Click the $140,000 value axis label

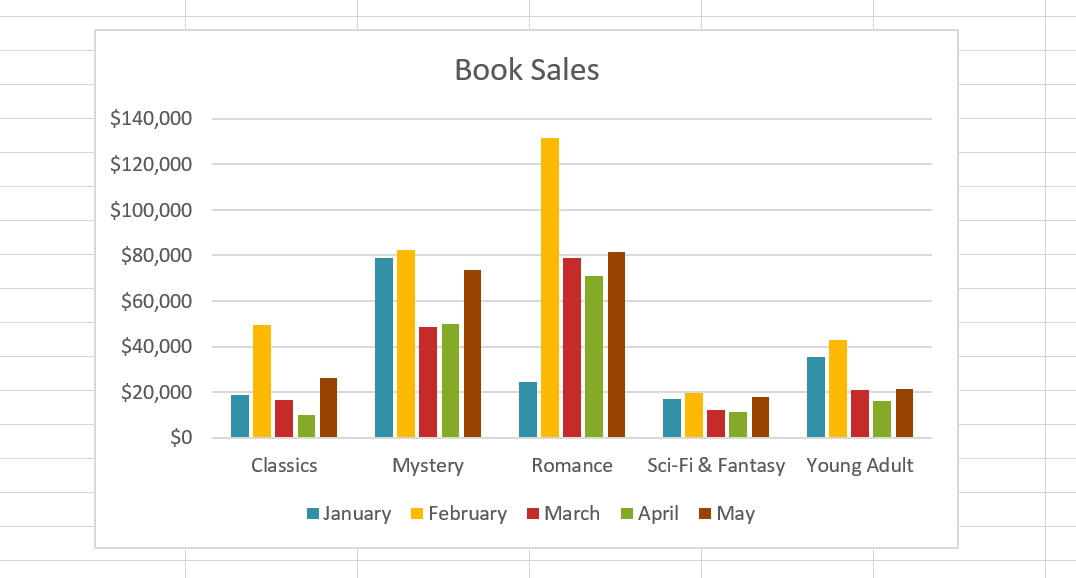coord(151,119)
